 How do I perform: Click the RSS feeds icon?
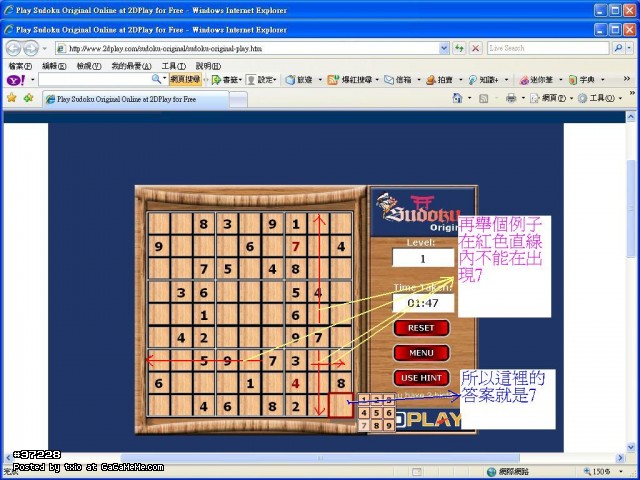point(484,98)
